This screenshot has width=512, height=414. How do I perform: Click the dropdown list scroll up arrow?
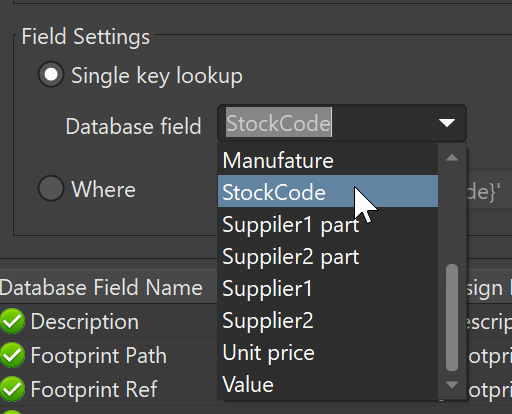point(452,157)
